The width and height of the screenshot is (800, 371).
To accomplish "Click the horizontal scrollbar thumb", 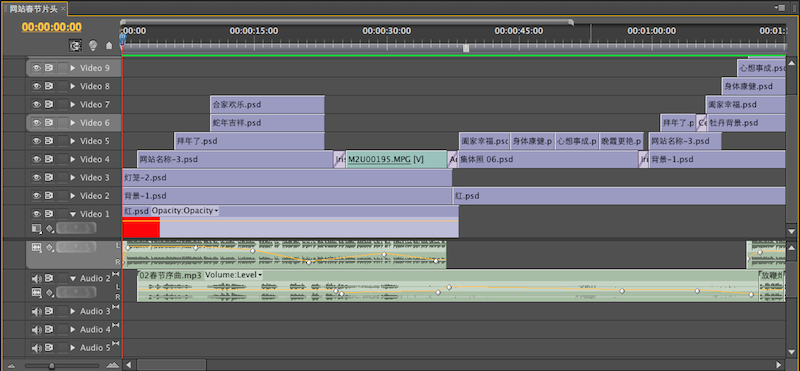I will click(x=170, y=365).
